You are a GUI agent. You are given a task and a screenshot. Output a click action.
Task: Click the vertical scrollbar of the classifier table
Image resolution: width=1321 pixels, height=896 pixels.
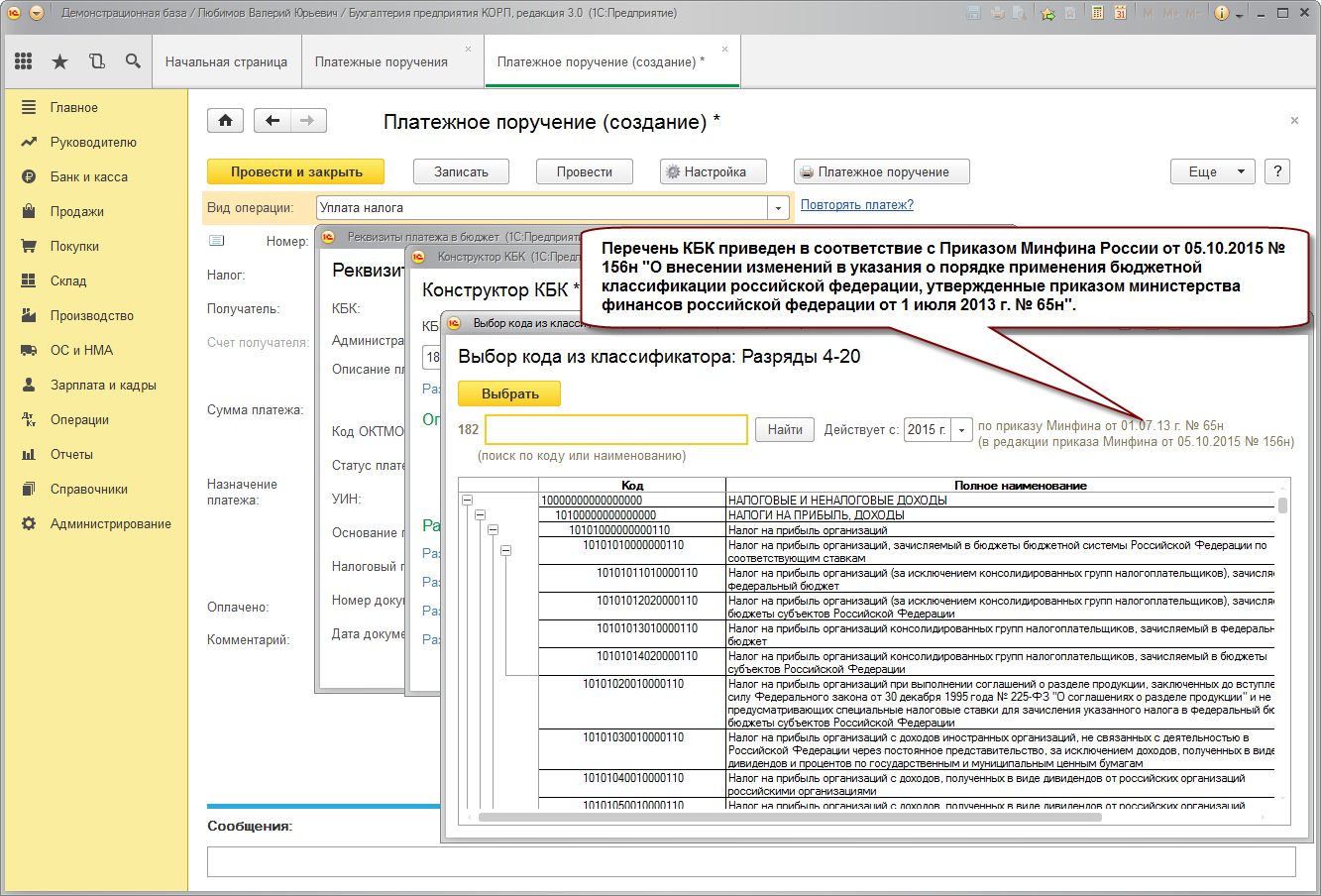coord(1282,505)
